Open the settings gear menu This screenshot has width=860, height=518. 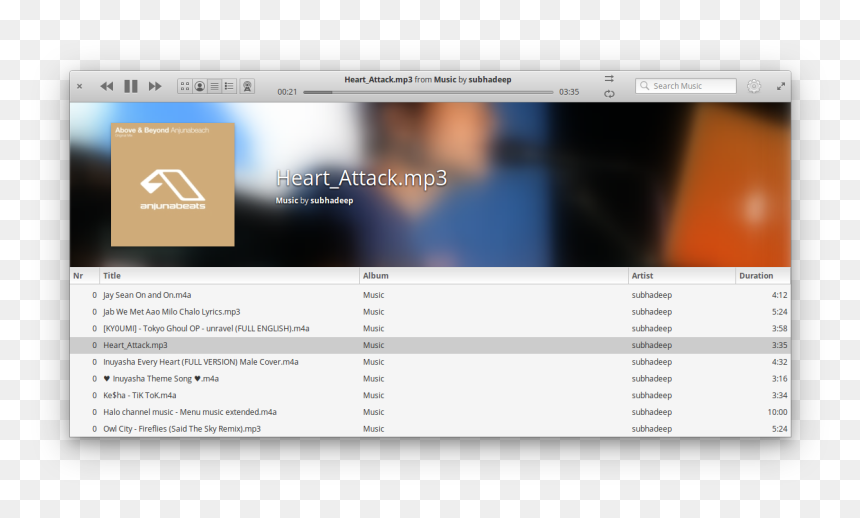[x=754, y=86]
